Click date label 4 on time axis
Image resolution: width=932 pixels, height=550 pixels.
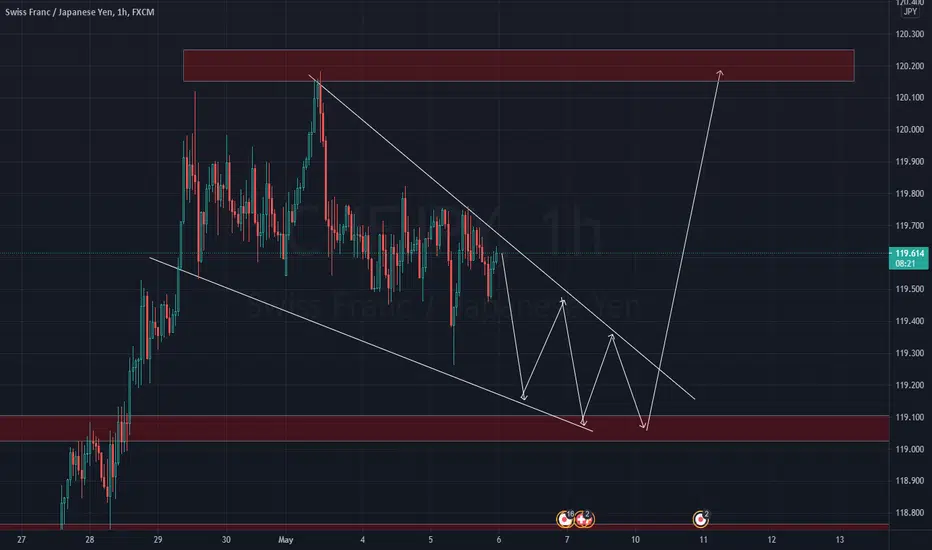coord(363,540)
